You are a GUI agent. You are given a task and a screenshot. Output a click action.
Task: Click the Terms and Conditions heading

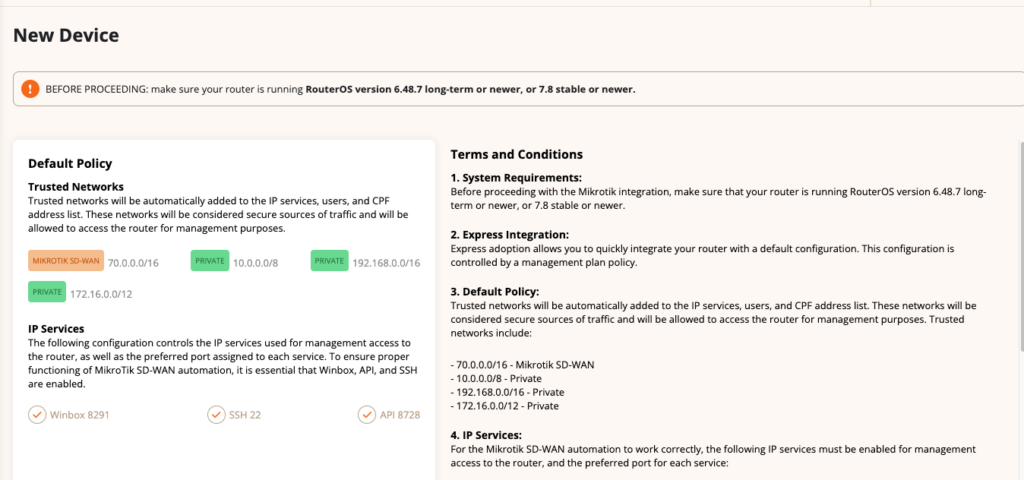click(517, 155)
